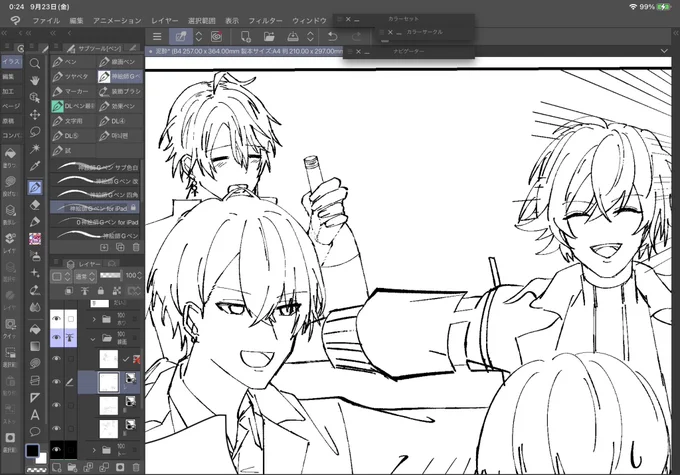Select the Pencil tool below the eraser
The height and width of the screenshot is (475, 680).
(x=35, y=222)
